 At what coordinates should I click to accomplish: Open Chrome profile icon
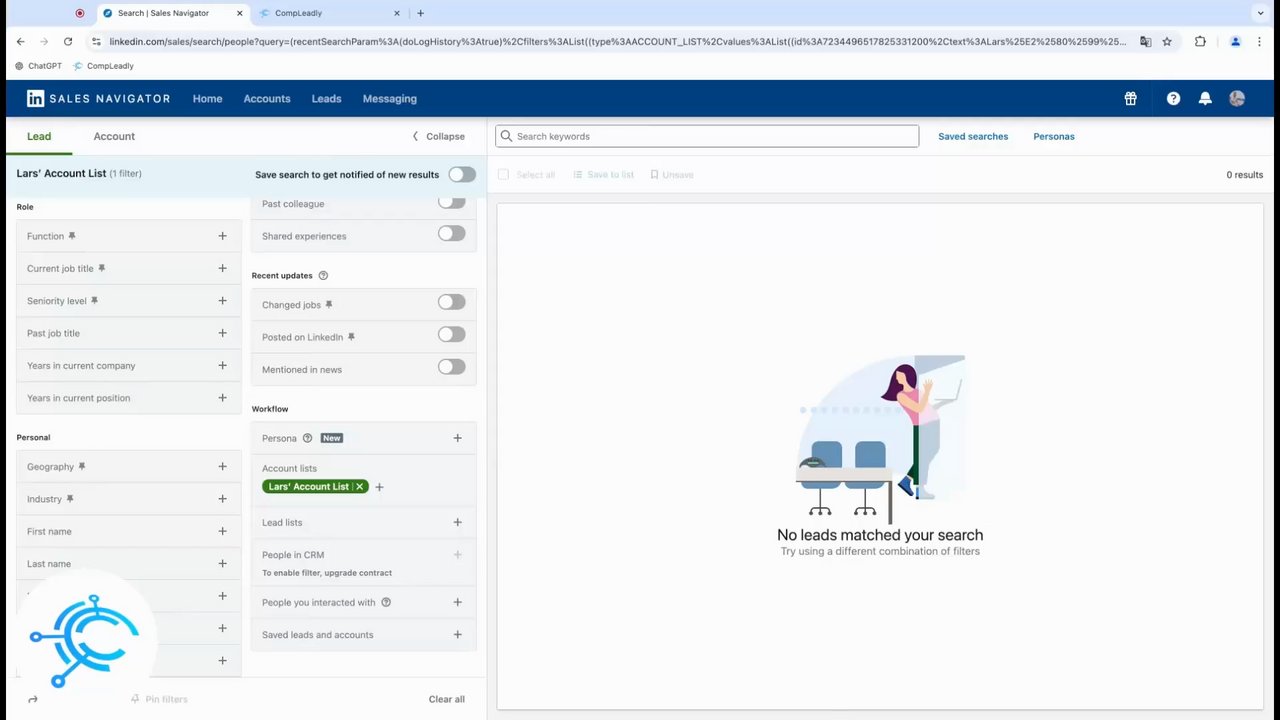click(1235, 41)
